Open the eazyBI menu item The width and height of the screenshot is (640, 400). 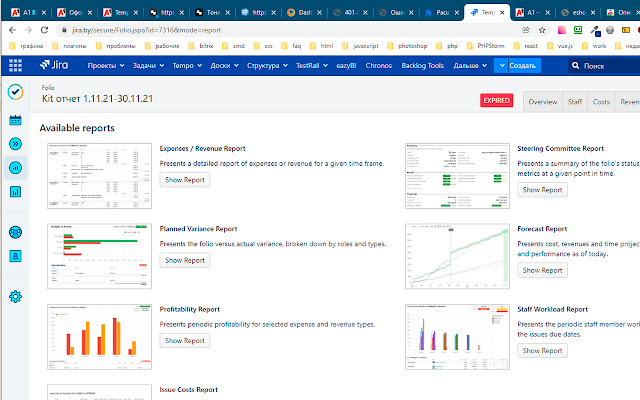346,65
